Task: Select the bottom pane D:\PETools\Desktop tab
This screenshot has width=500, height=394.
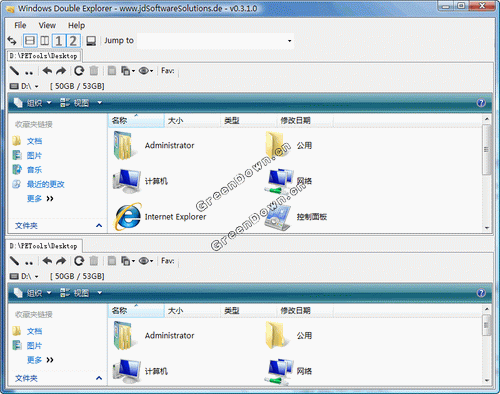Action: pyautogui.click(x=44, y=246)
